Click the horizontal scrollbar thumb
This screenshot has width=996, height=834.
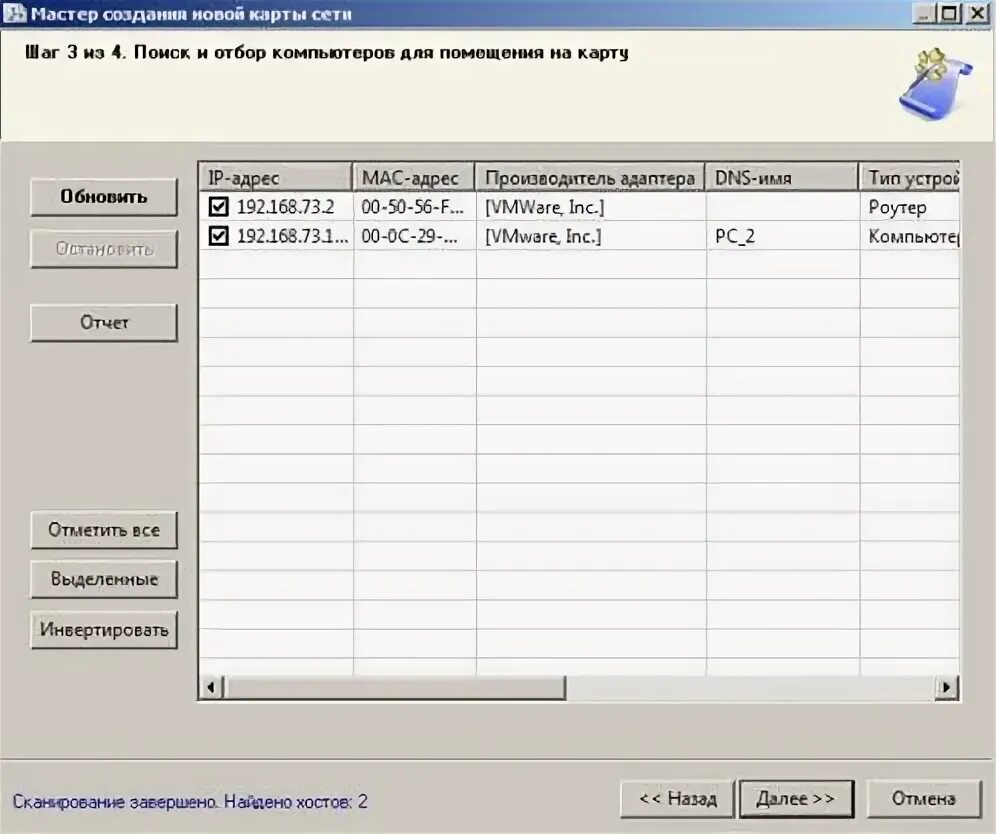[x=394, y=687]
